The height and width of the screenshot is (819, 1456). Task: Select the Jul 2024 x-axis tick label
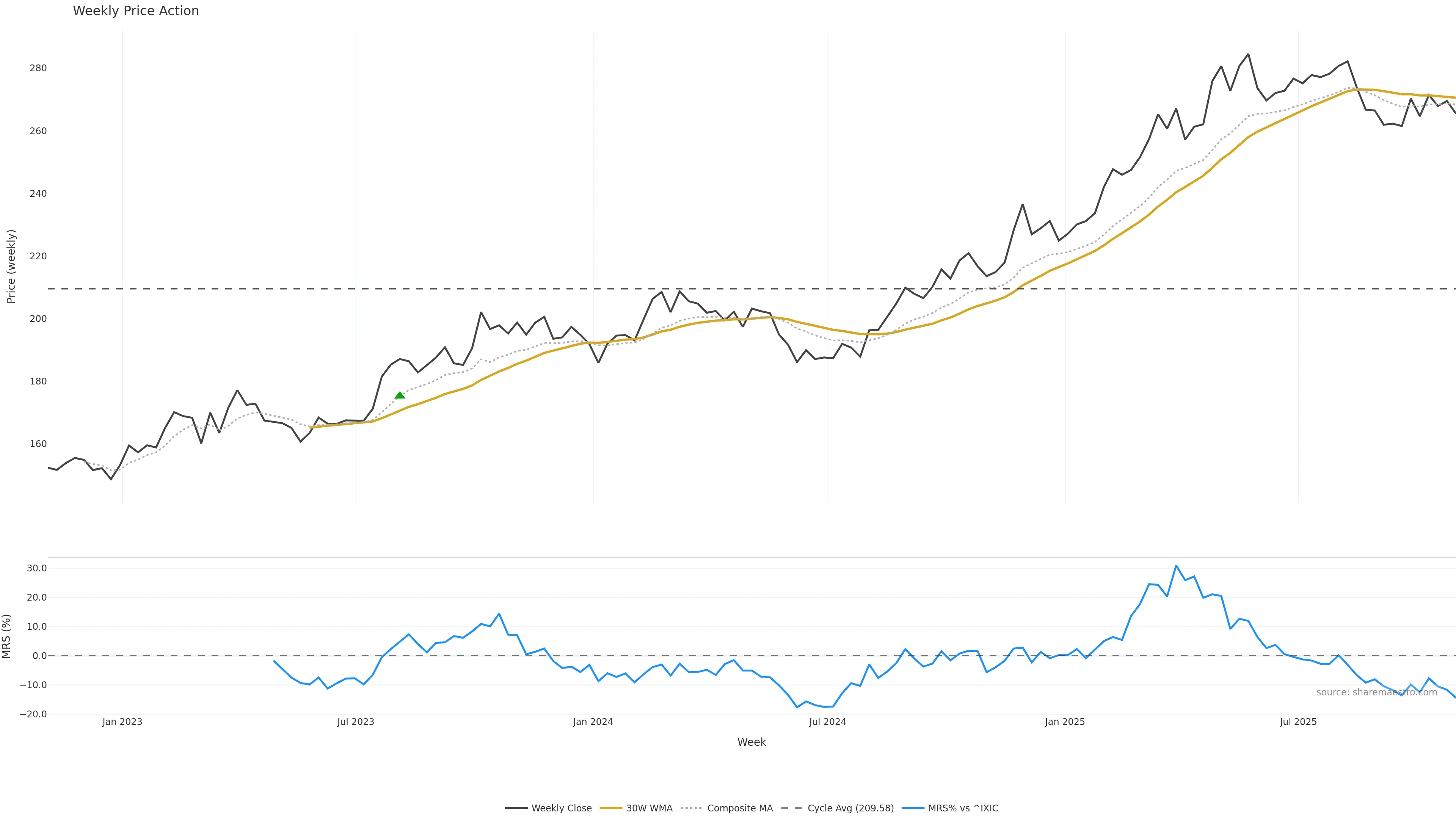point(827,722)
